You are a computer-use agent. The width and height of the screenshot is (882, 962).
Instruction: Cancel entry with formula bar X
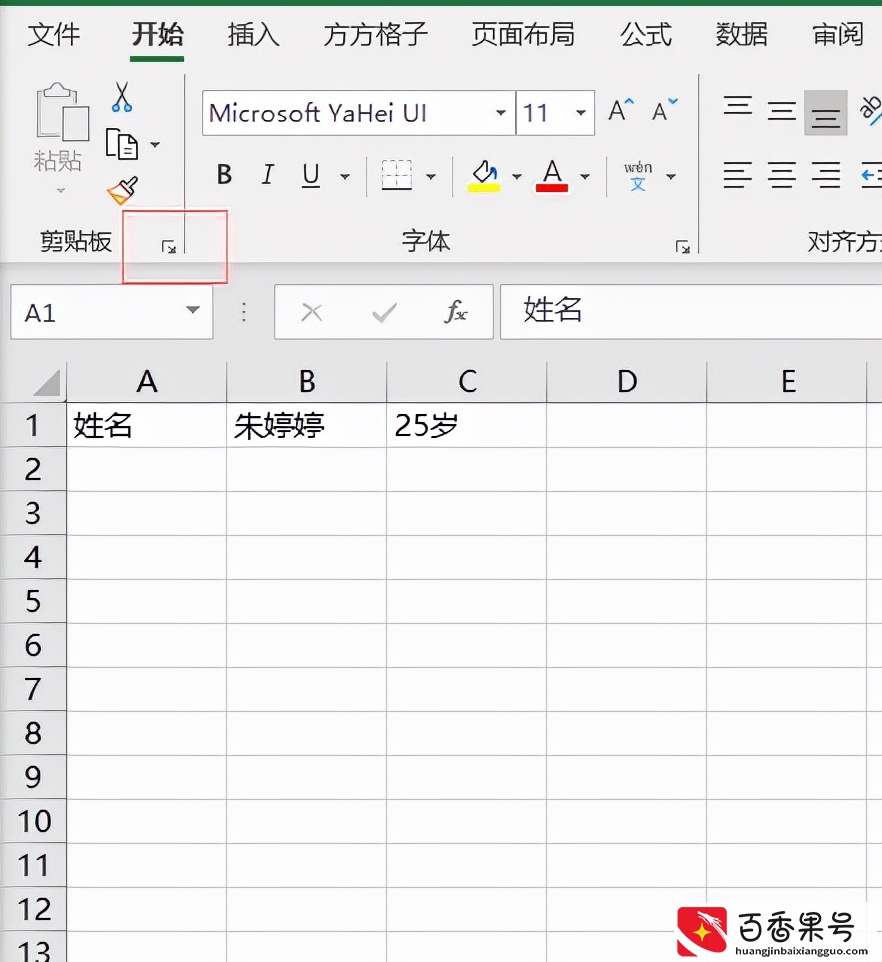[x=312, y=313]
